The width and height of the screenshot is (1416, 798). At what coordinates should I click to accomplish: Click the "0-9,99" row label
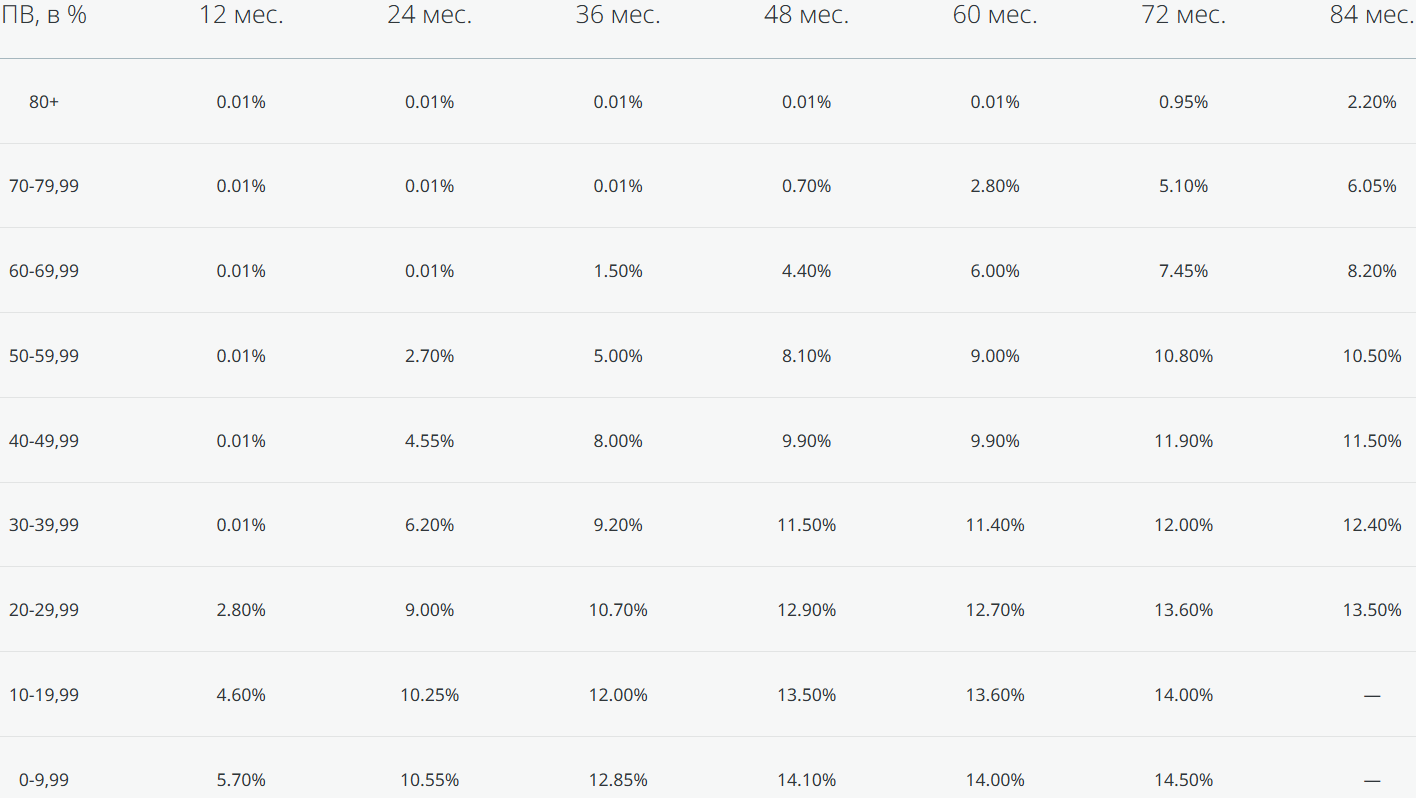pos(44,780)
